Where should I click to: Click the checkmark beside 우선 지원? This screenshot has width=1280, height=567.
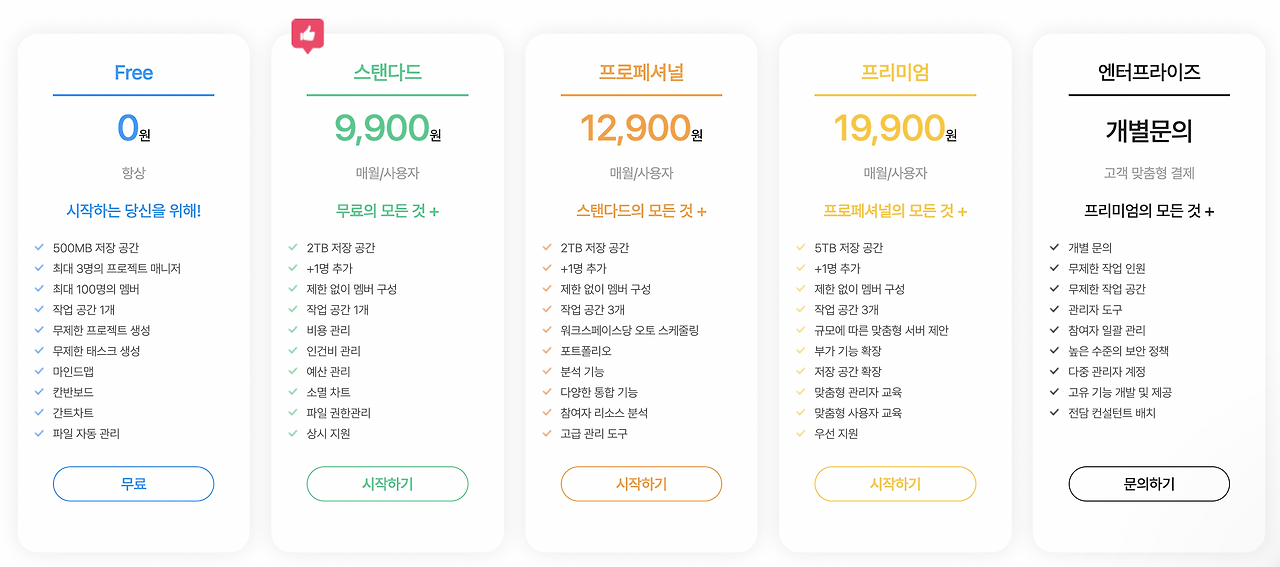(x=801, y=434)
